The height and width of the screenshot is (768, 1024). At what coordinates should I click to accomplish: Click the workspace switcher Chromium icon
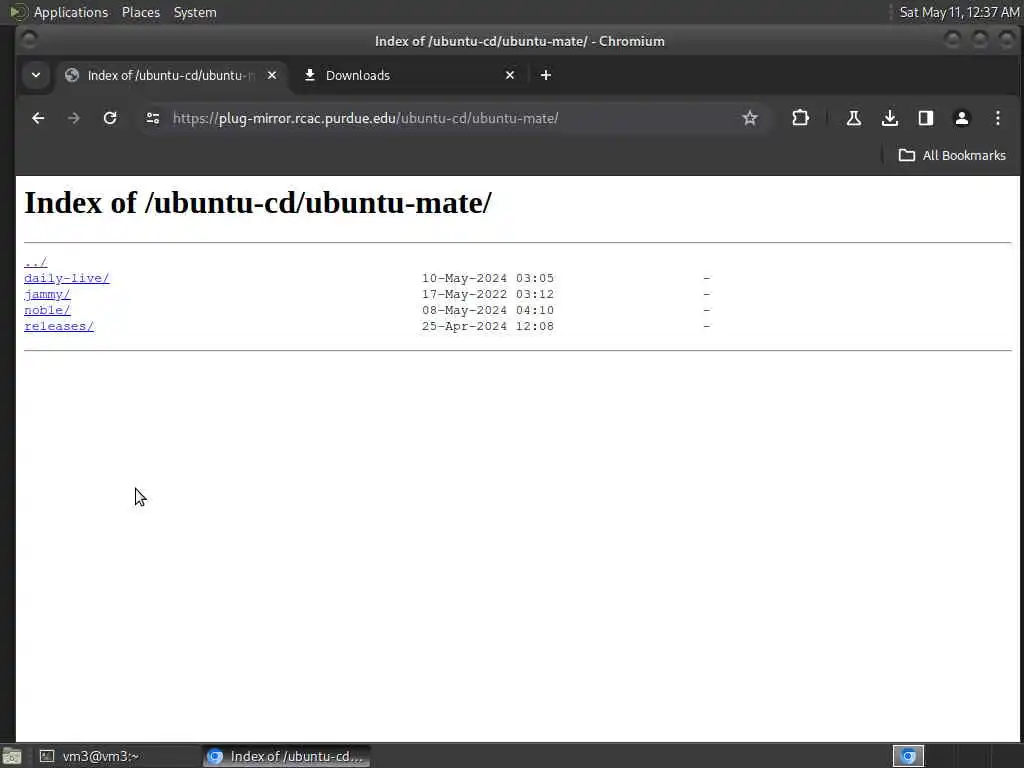(x=908, y=756)
